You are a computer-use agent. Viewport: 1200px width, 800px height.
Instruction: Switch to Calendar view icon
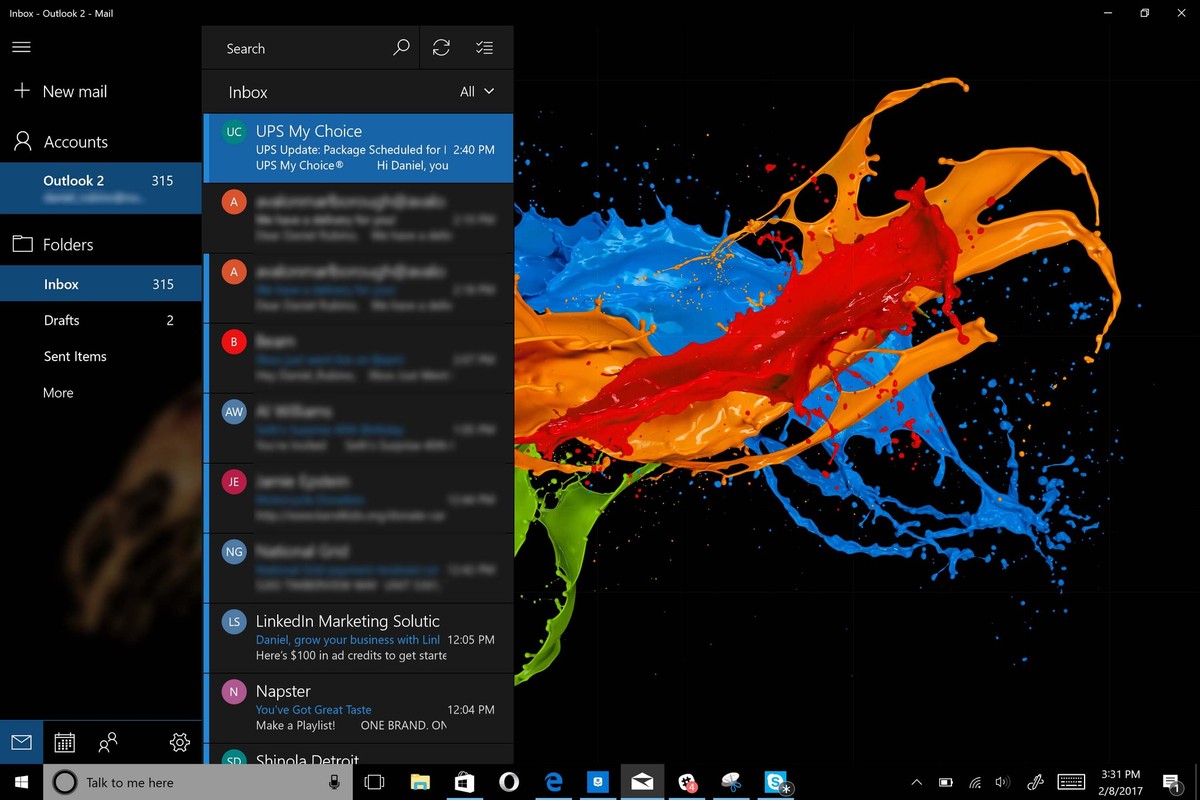[x=64, y=742]
